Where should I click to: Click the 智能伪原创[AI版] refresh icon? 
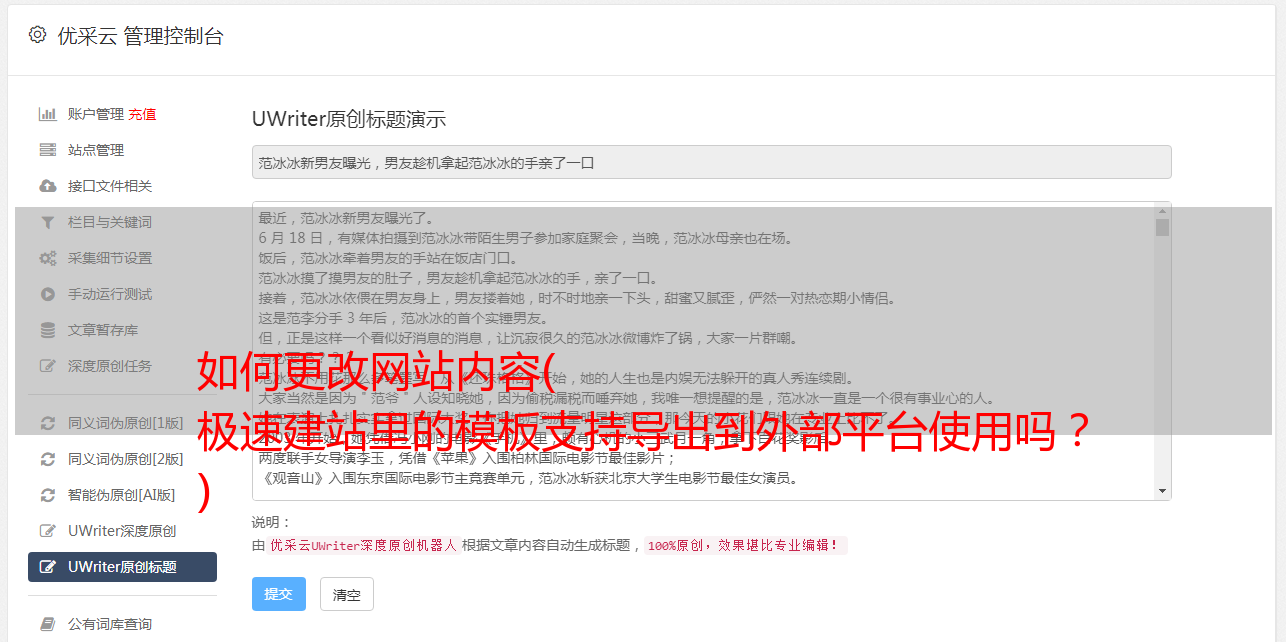click(x=47, y=495)
